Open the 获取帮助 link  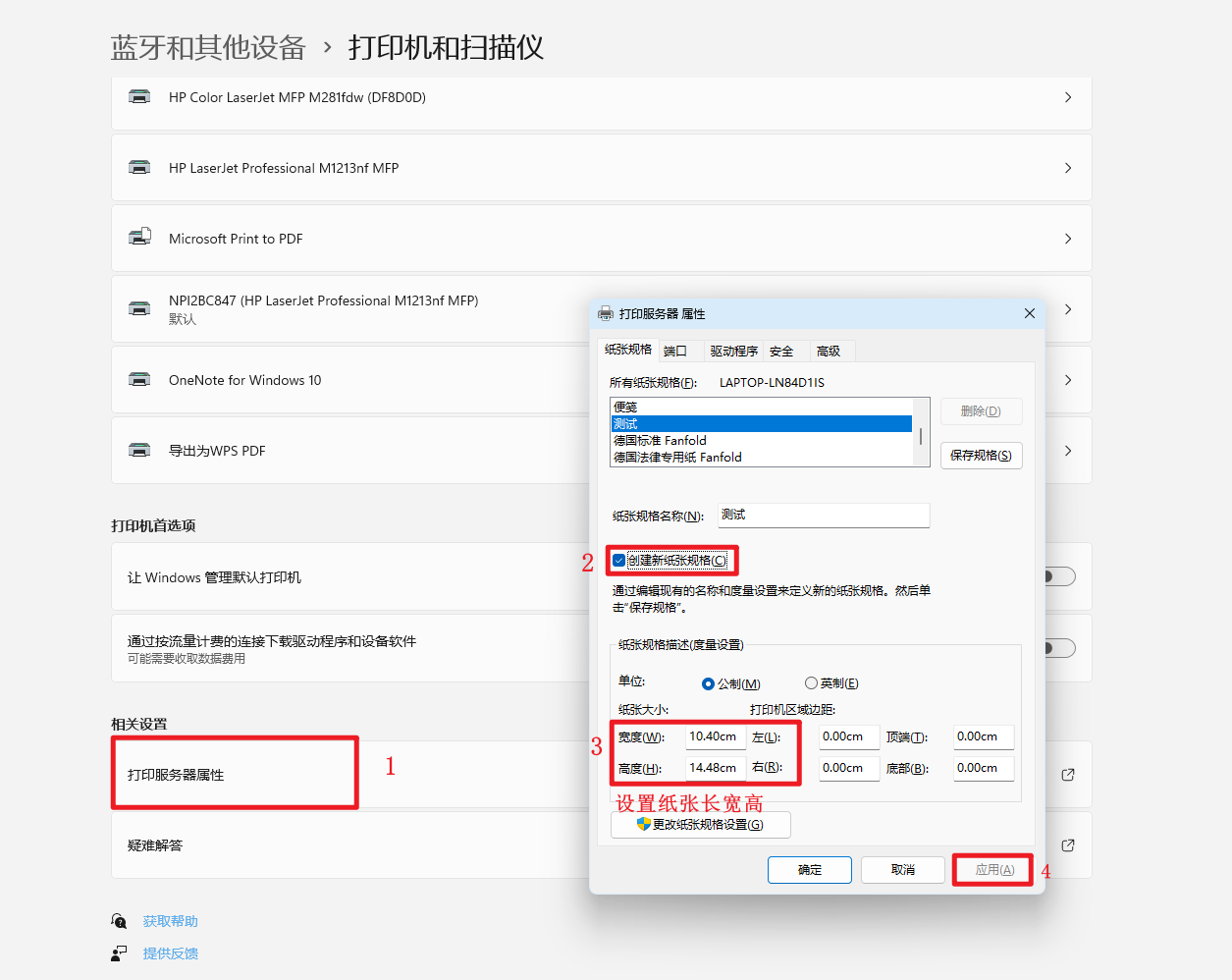click(171, 921)
